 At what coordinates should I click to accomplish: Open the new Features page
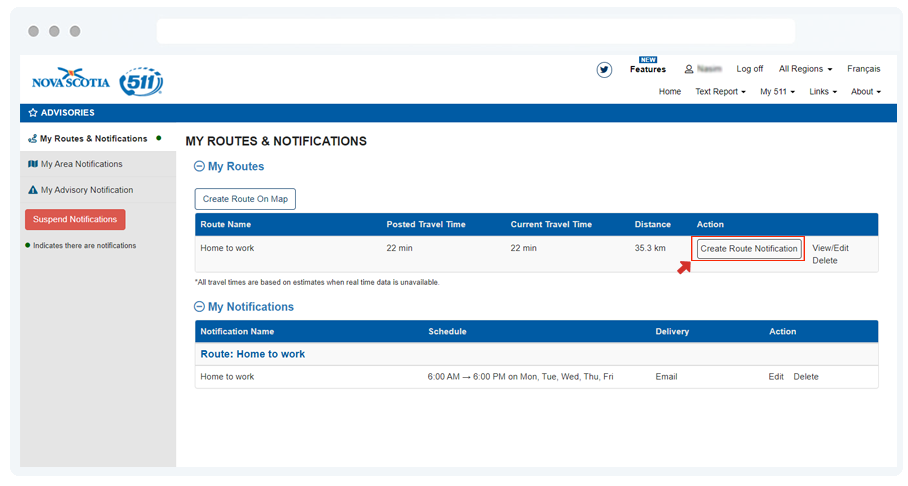(647, 69)
